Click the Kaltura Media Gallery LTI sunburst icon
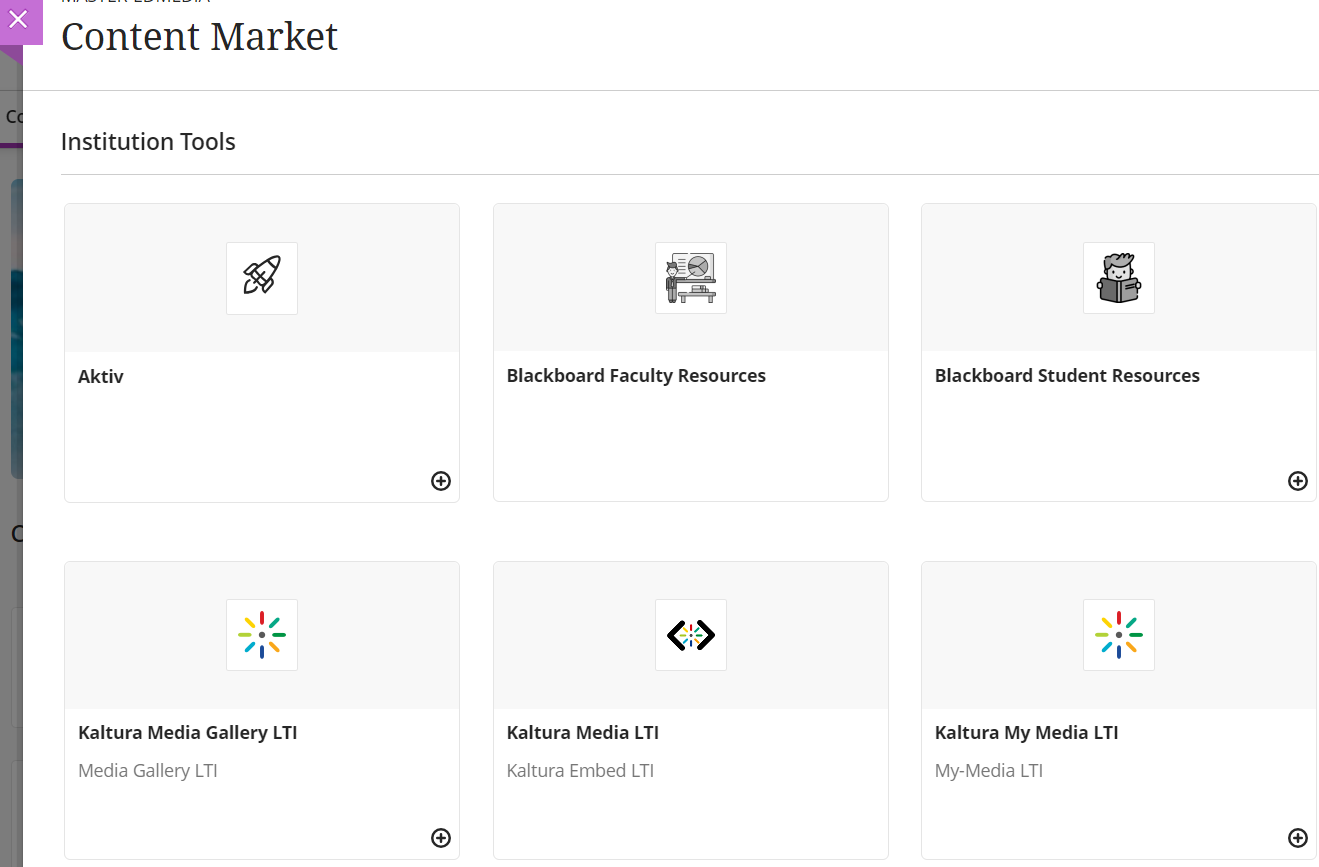1319x867 pixels. click(262, 635)
